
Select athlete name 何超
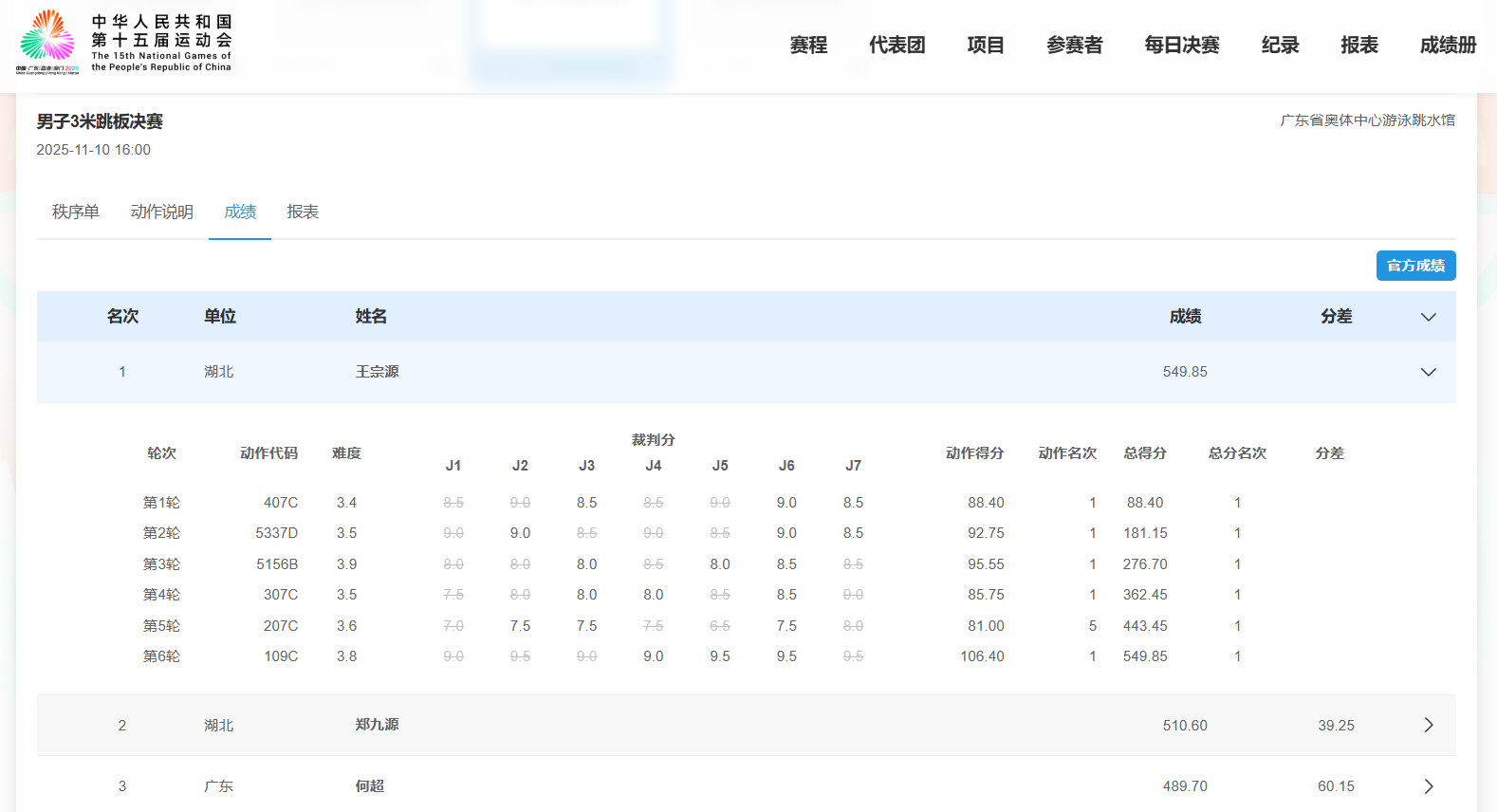(370, 786)
